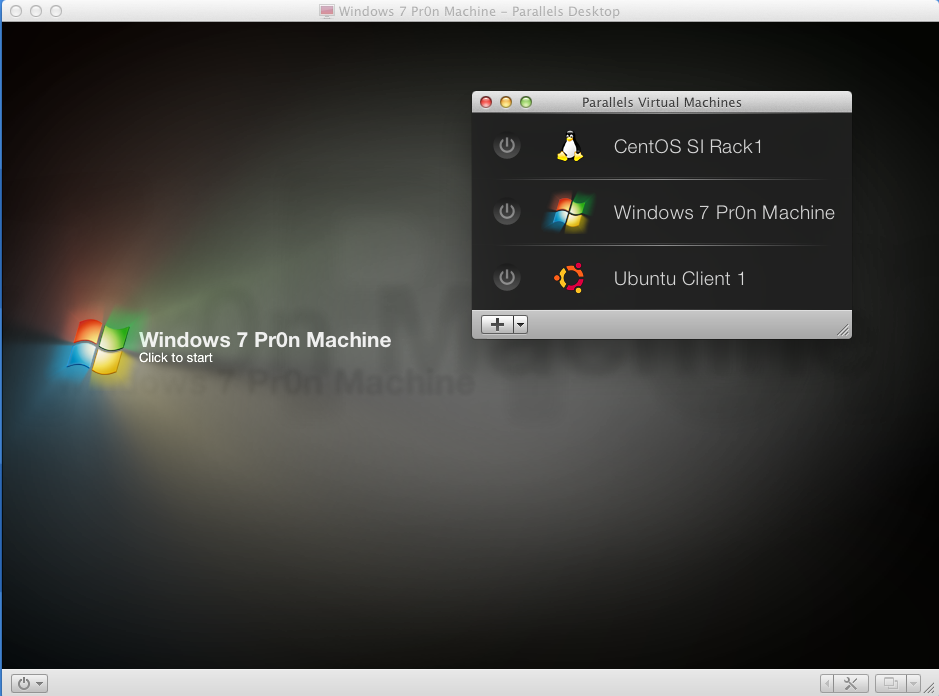This screenshot has width=939, height=696.
Task: Select CentOS SI Rack1 entry text
Action: [x=687, y=147]
